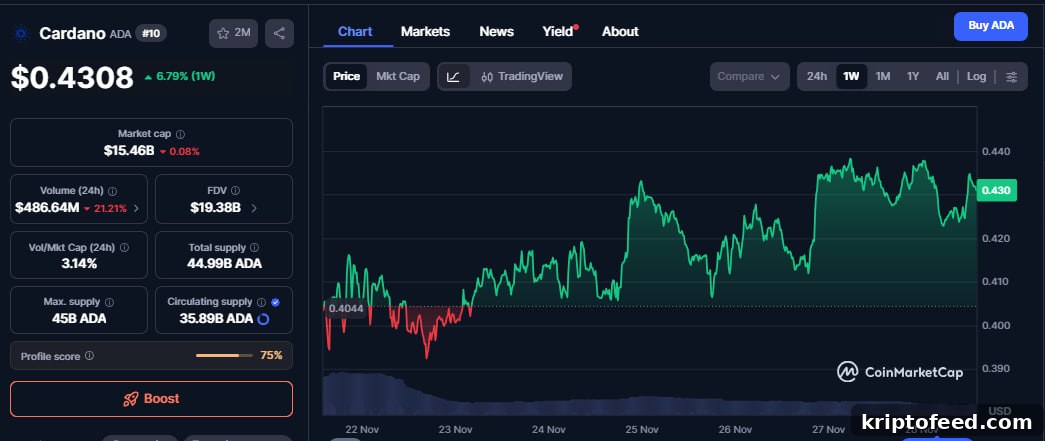Select the Price toggle
1045x441 pixels.
(347, 77)
